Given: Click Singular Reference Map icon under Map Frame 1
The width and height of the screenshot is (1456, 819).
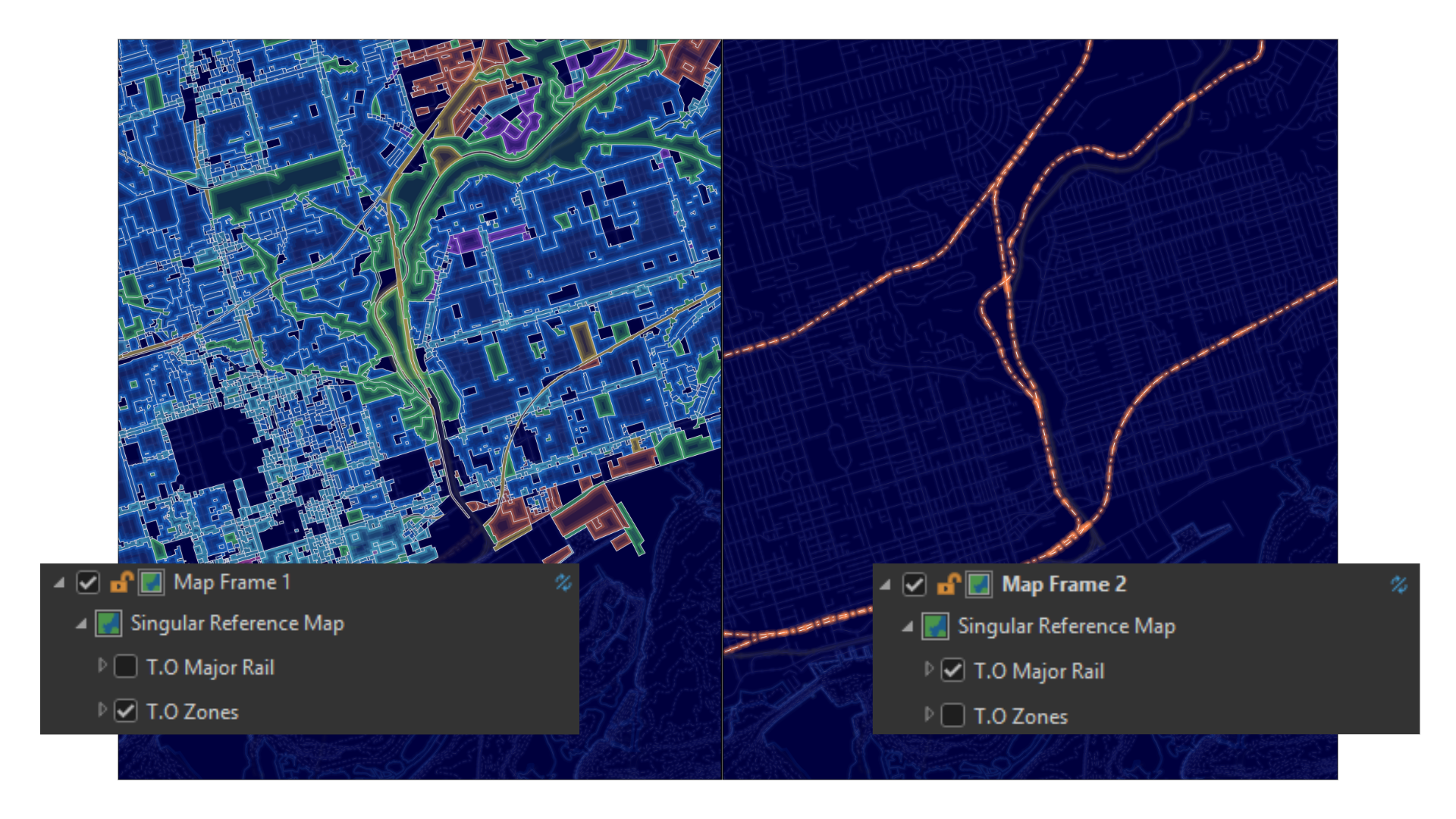Looking at the screenshot, I should [108, 623].
